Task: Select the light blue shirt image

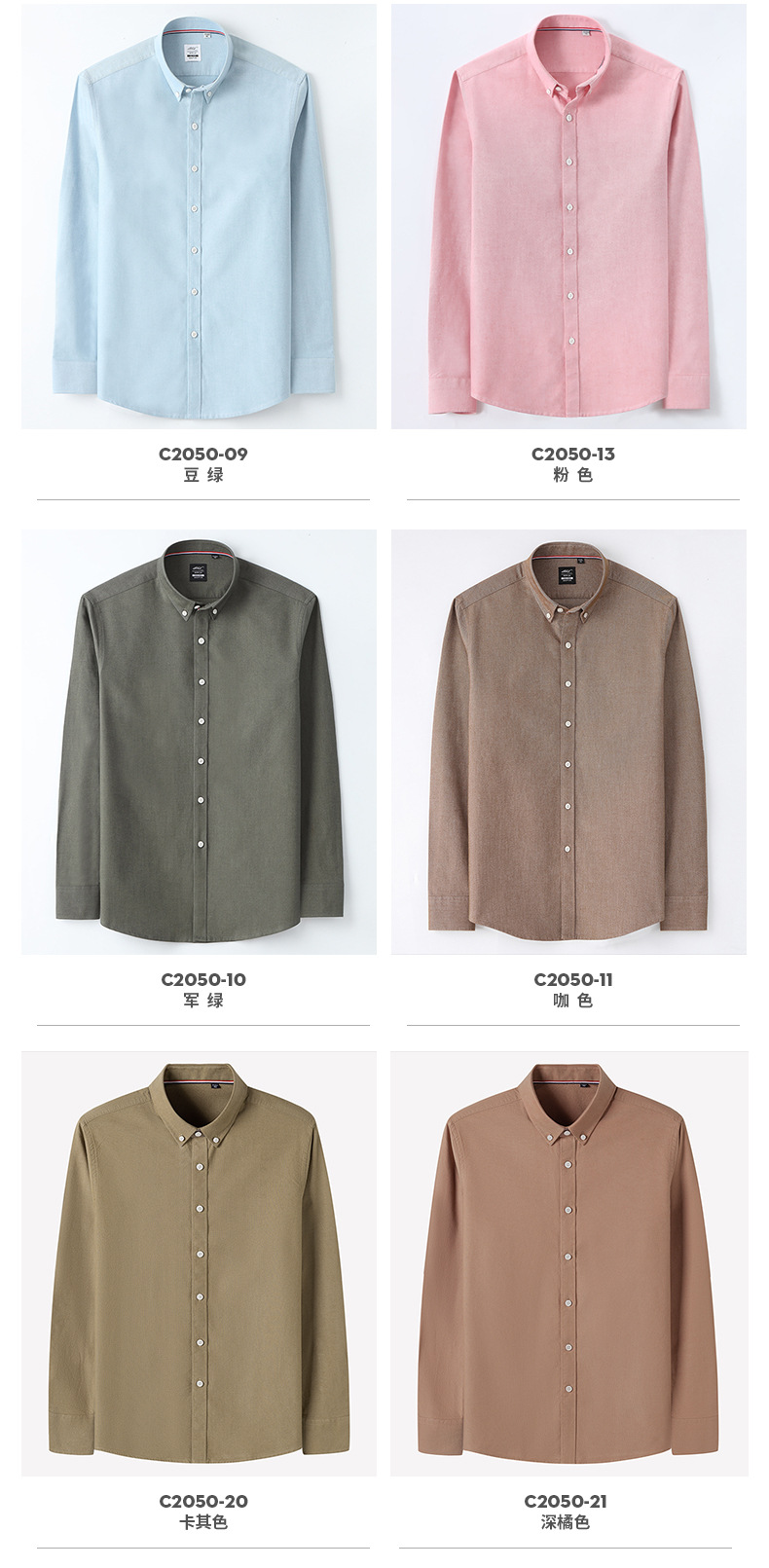Action: (x=199, y=216)
